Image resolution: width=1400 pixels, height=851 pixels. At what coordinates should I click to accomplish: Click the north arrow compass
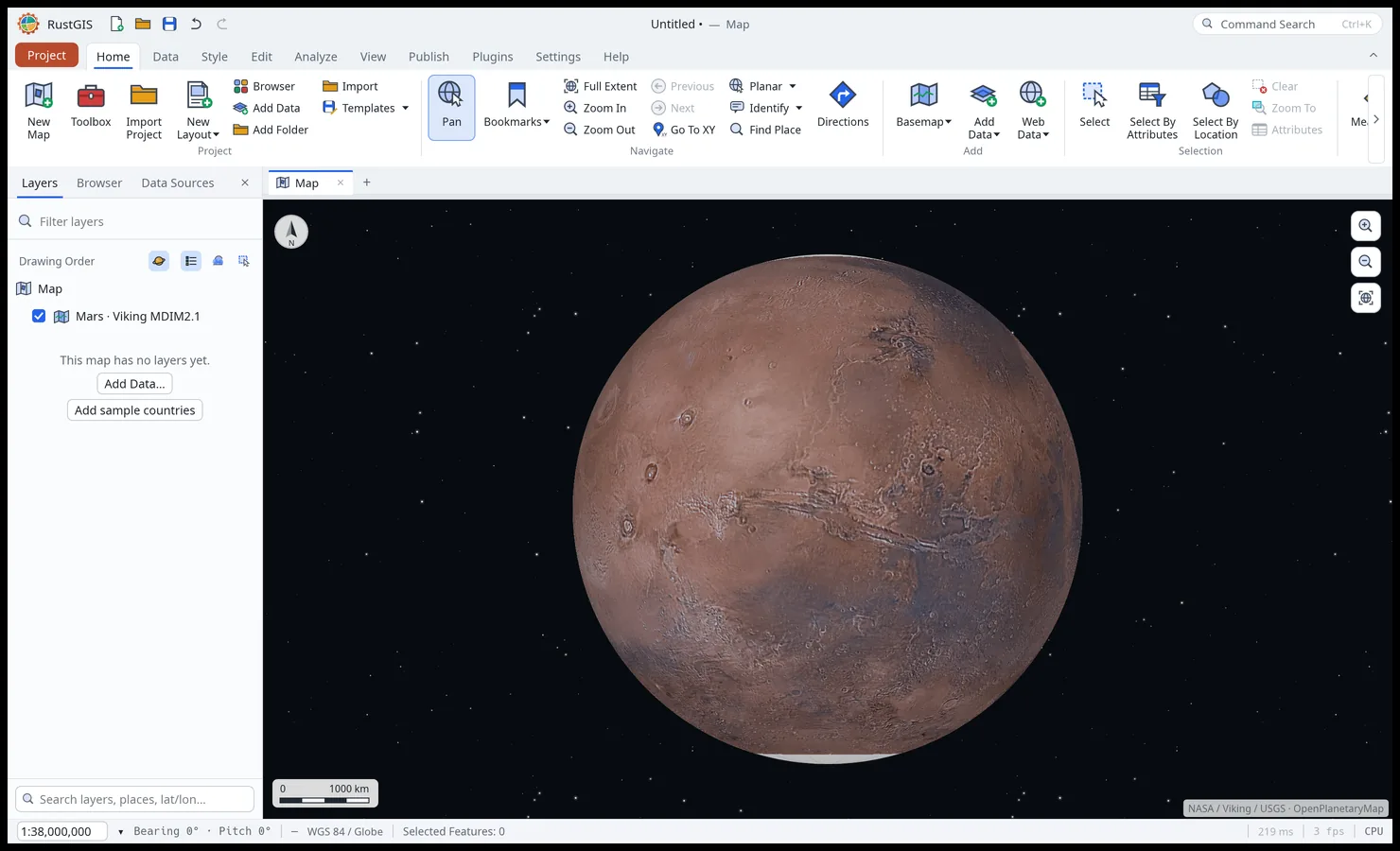(291, 232)
